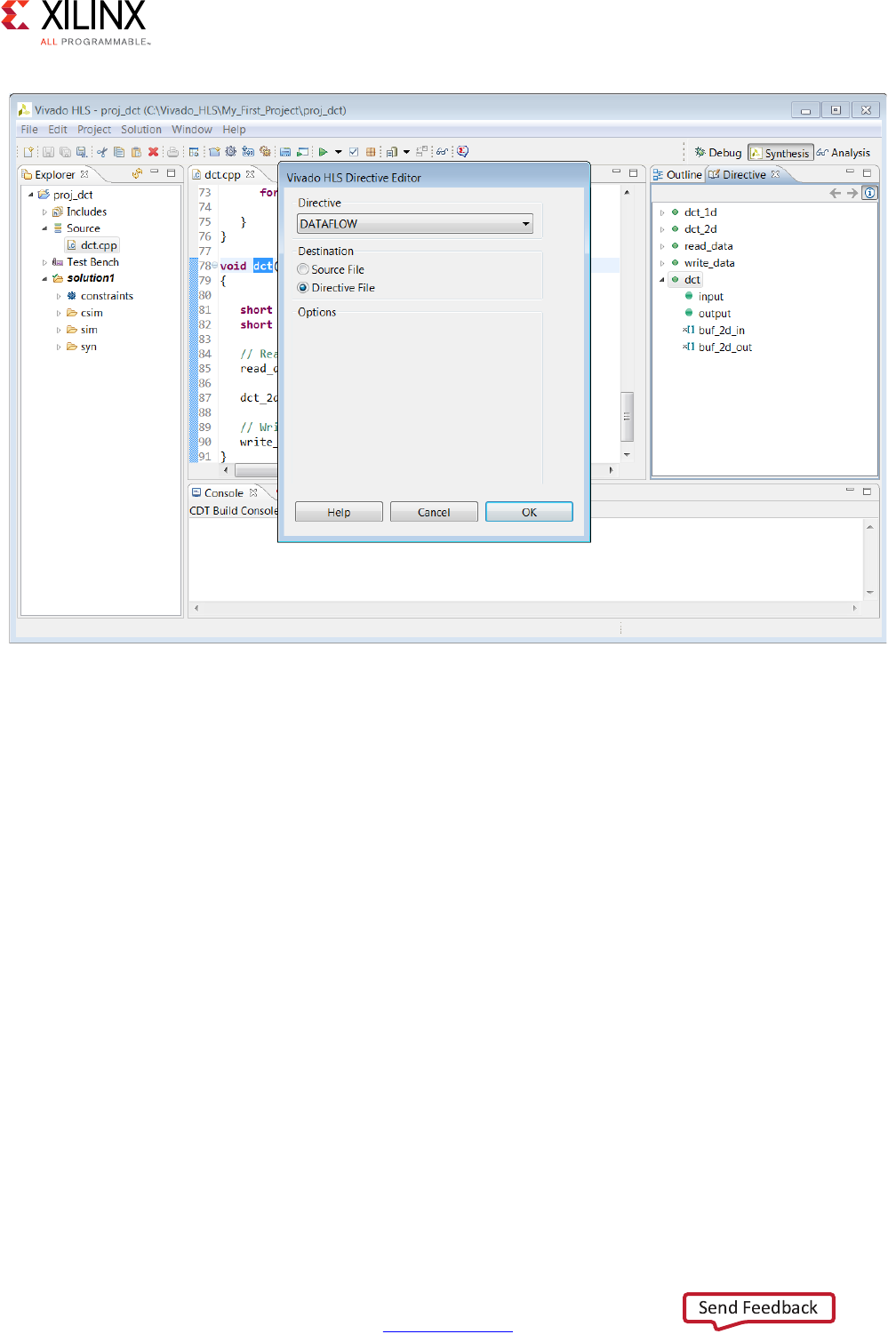Click the OK button in Directive Editor
The height and width of the screenshot is (1342, 896).
point(529,512)
